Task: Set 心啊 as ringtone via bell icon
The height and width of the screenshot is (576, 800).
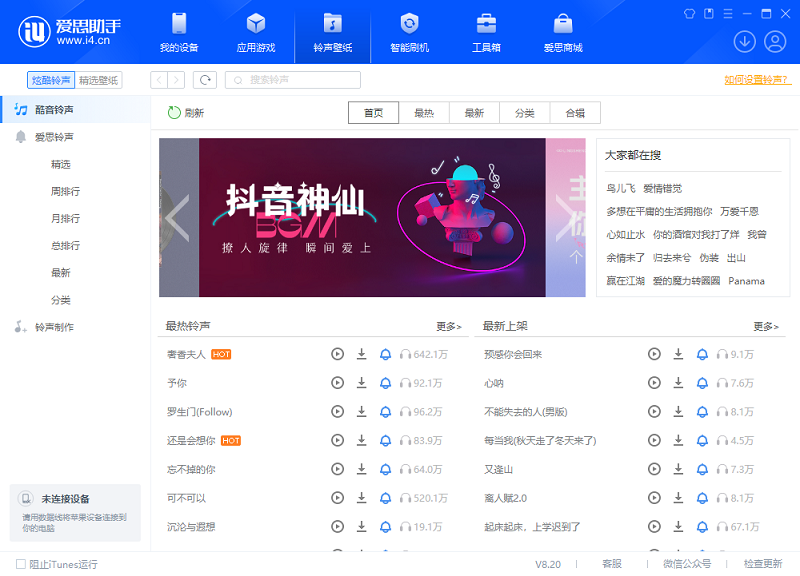Action: click(701, 382)
